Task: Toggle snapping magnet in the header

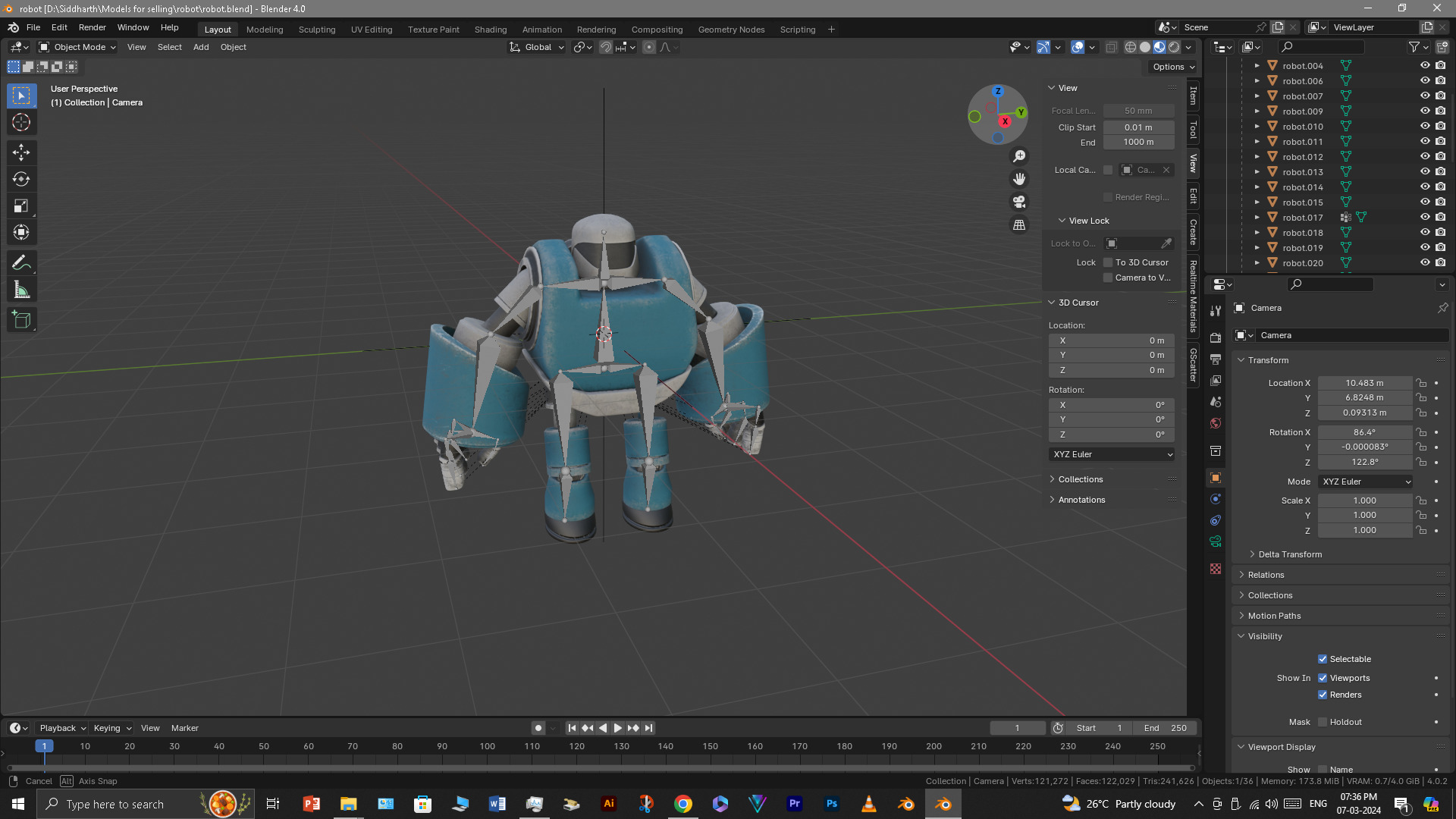Action: [x=606, y=47]
